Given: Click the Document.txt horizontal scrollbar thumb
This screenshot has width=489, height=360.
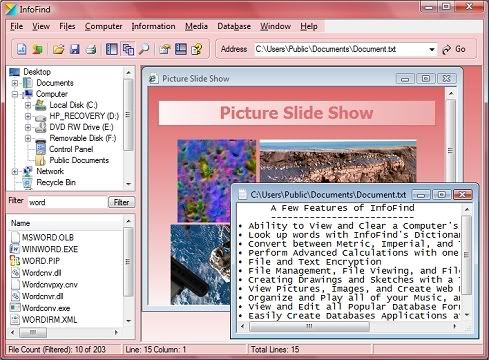Looking at the screenshot, I should [x=309, y=326].
